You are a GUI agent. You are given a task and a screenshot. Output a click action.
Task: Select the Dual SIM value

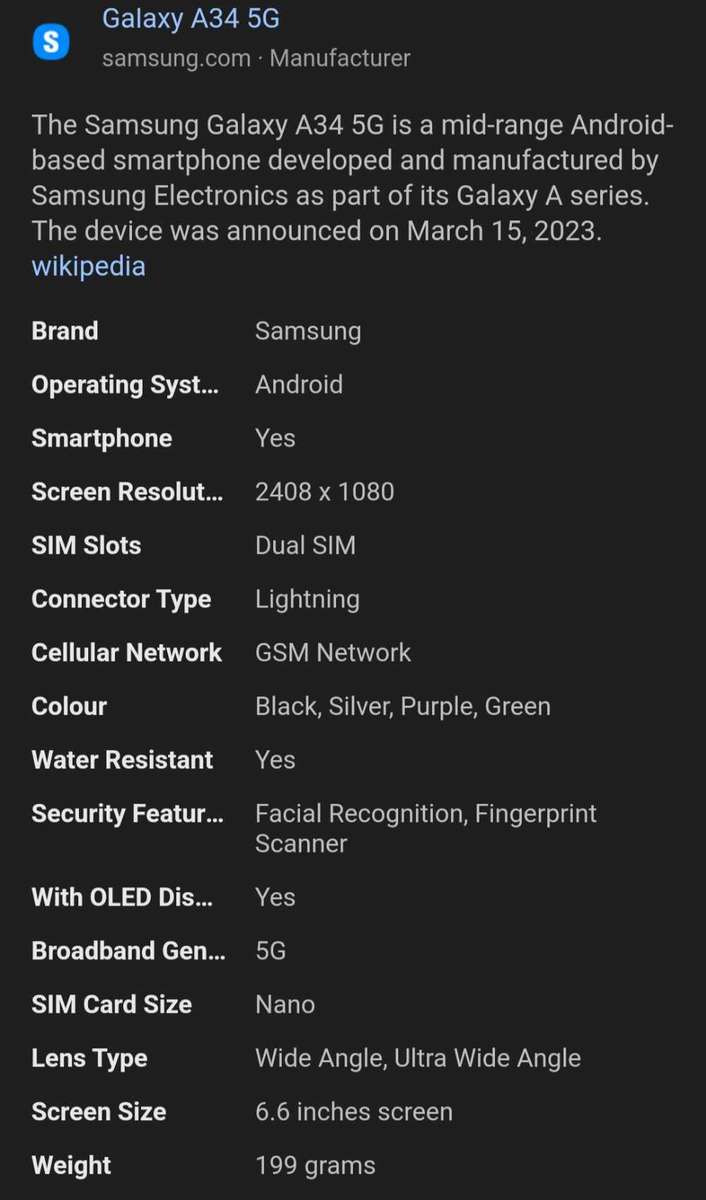tap(305, 546)
